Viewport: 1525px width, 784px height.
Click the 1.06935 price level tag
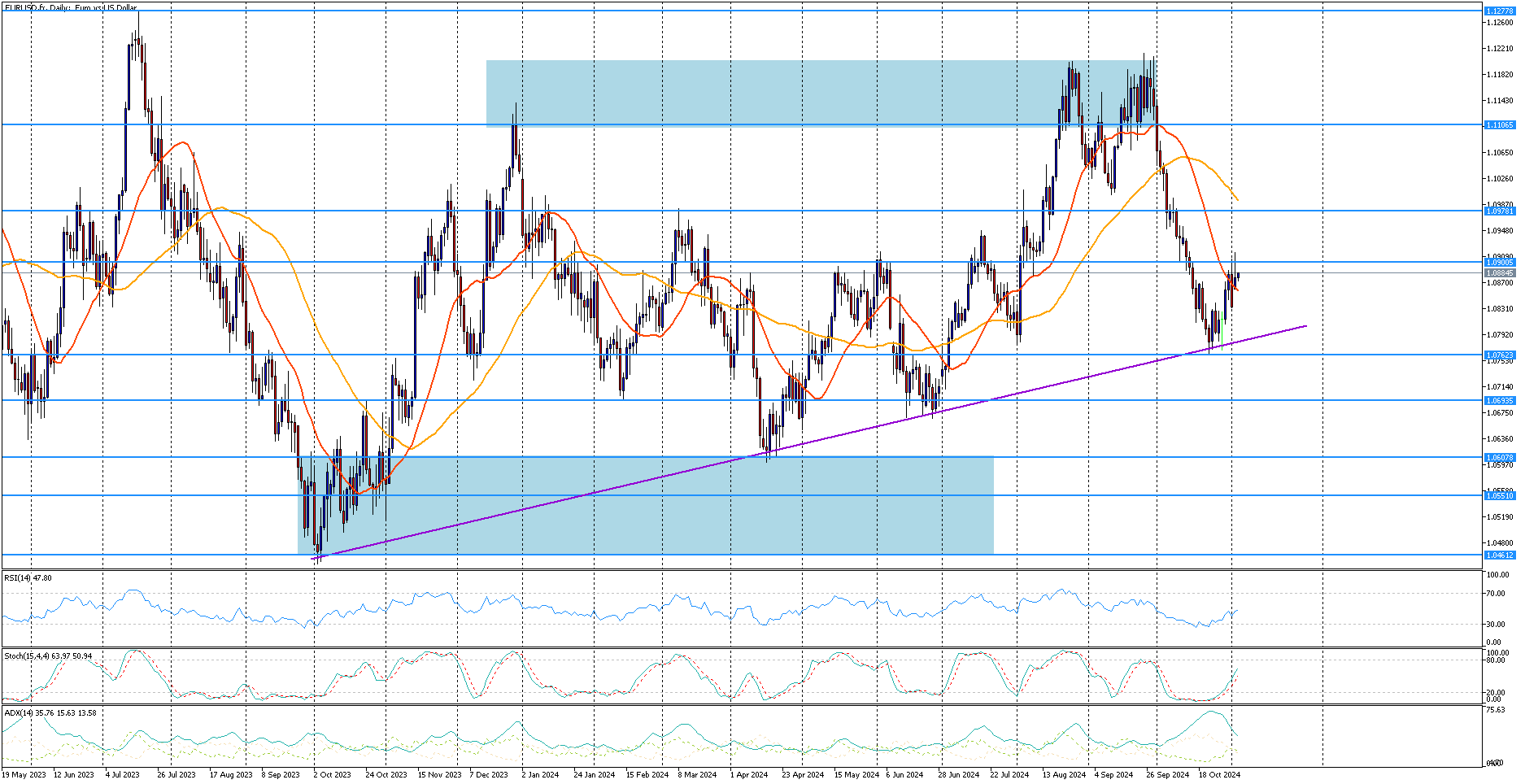tap(1499, 401)
